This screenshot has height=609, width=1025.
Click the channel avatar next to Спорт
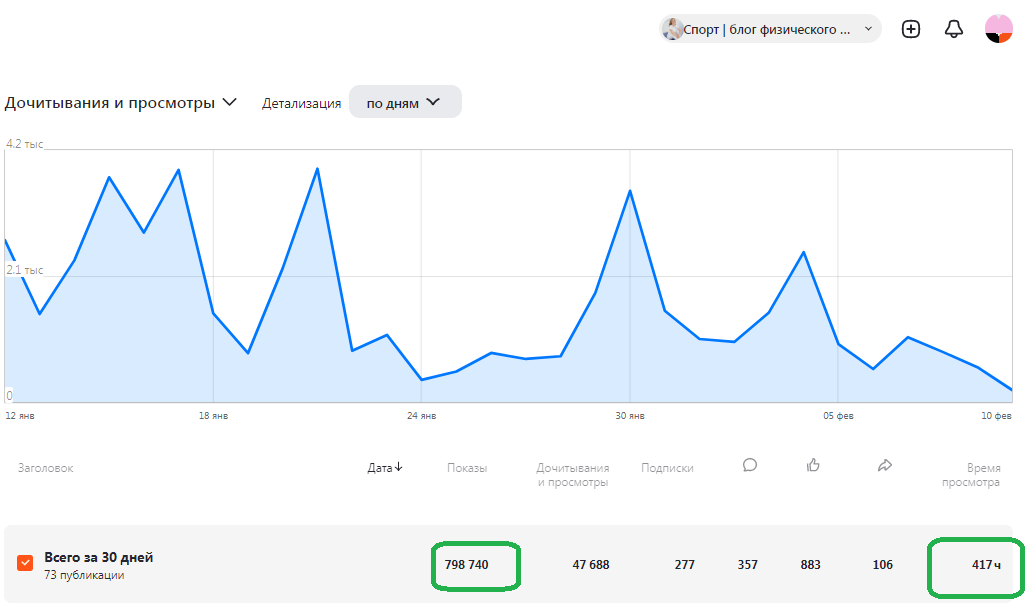click(x=673, y=29)
